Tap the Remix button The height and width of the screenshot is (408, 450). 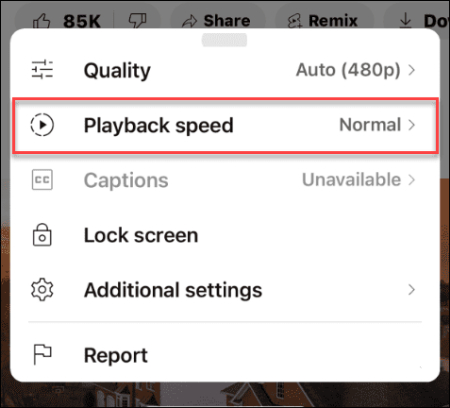[x=323, y=21]
